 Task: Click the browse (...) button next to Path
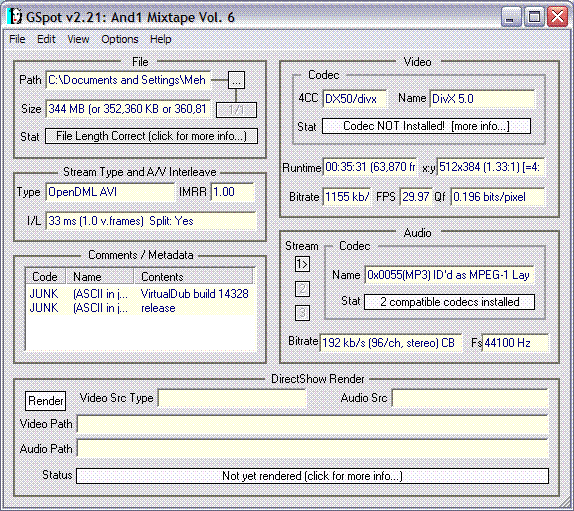pyautogui.click(x=236, y=80)
